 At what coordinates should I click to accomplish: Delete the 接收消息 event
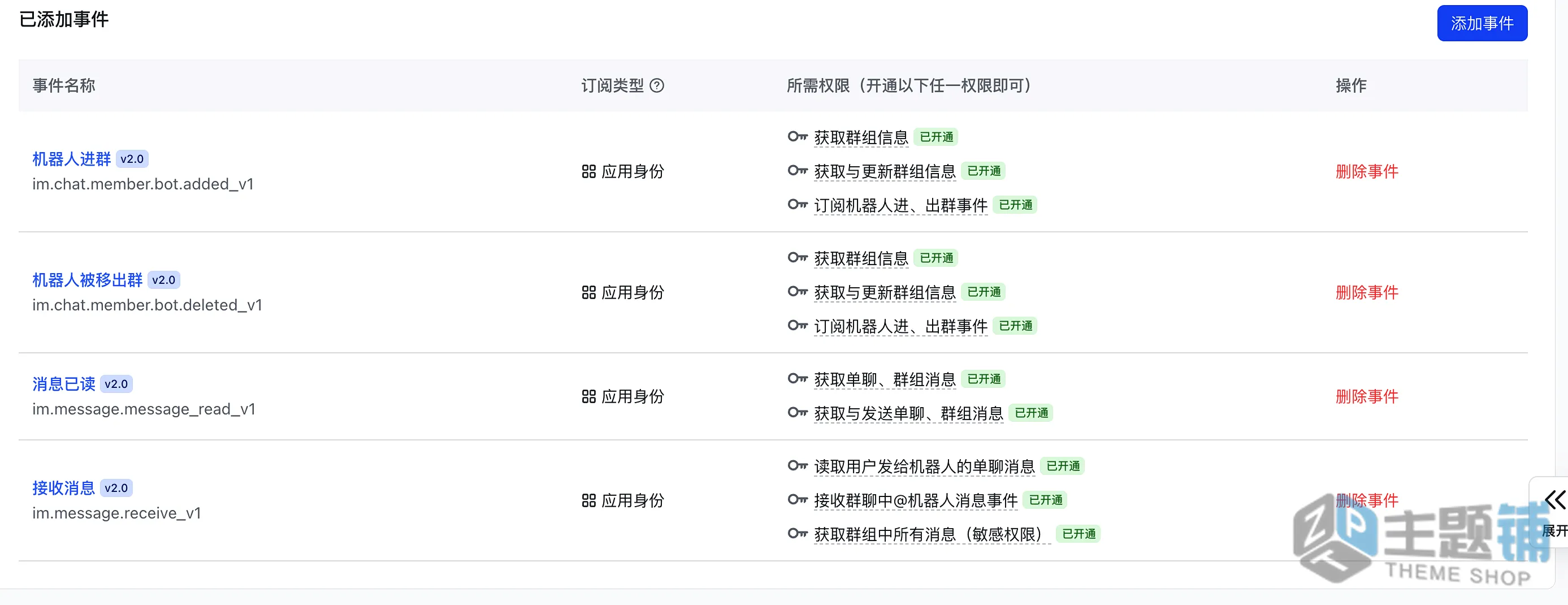click(x=1367, y=501)
